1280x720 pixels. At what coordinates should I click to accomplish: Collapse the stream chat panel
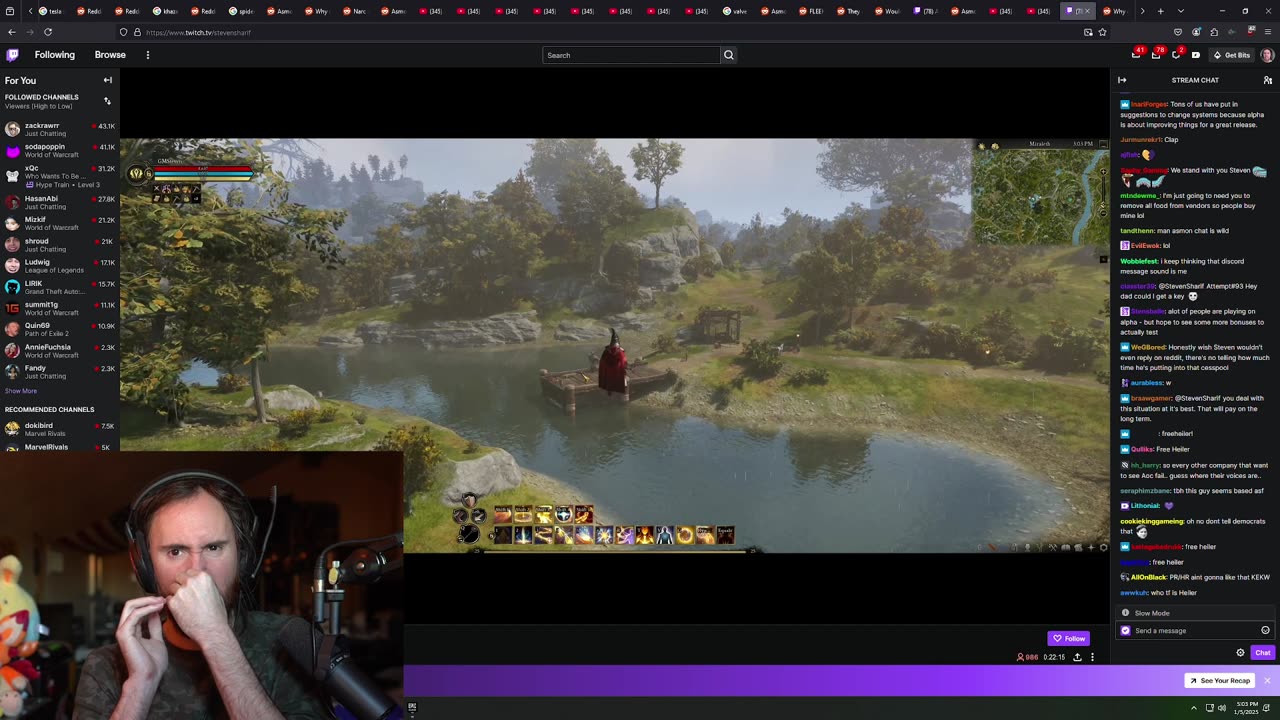tap(1122, 80)
